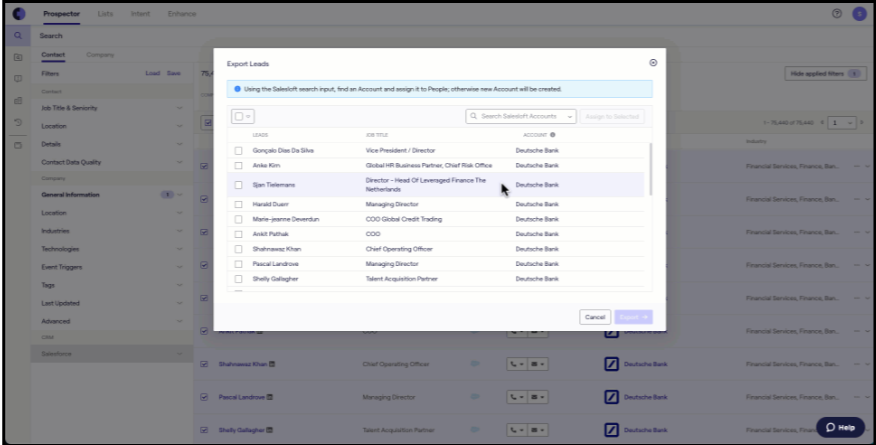
Task: Open the Help chat widget
Action: [x=840, y=427]
